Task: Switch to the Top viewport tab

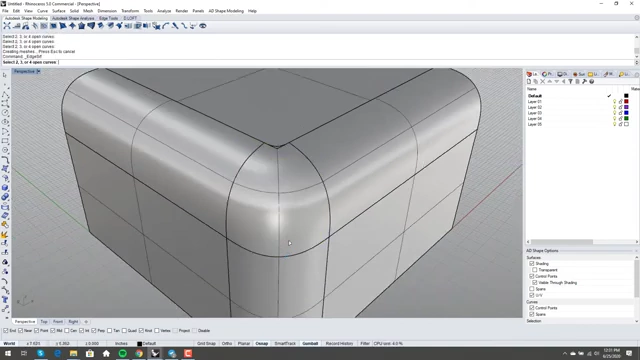Action: pos(44,322)
